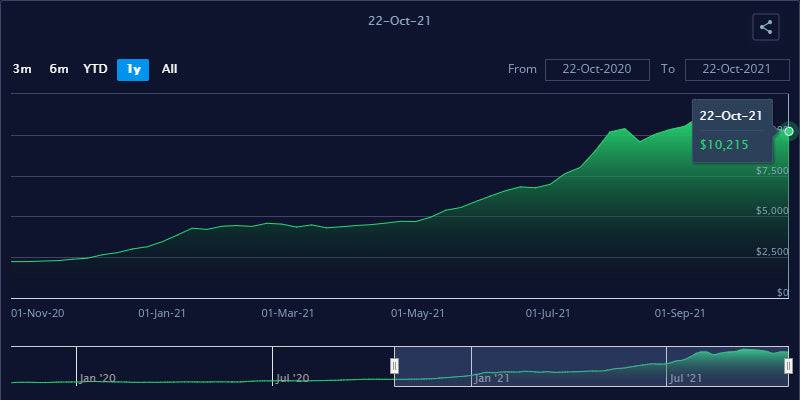Click Jul '21 on navigator timeline
This screenshot has width=800, height=400.
pos(686,378)
